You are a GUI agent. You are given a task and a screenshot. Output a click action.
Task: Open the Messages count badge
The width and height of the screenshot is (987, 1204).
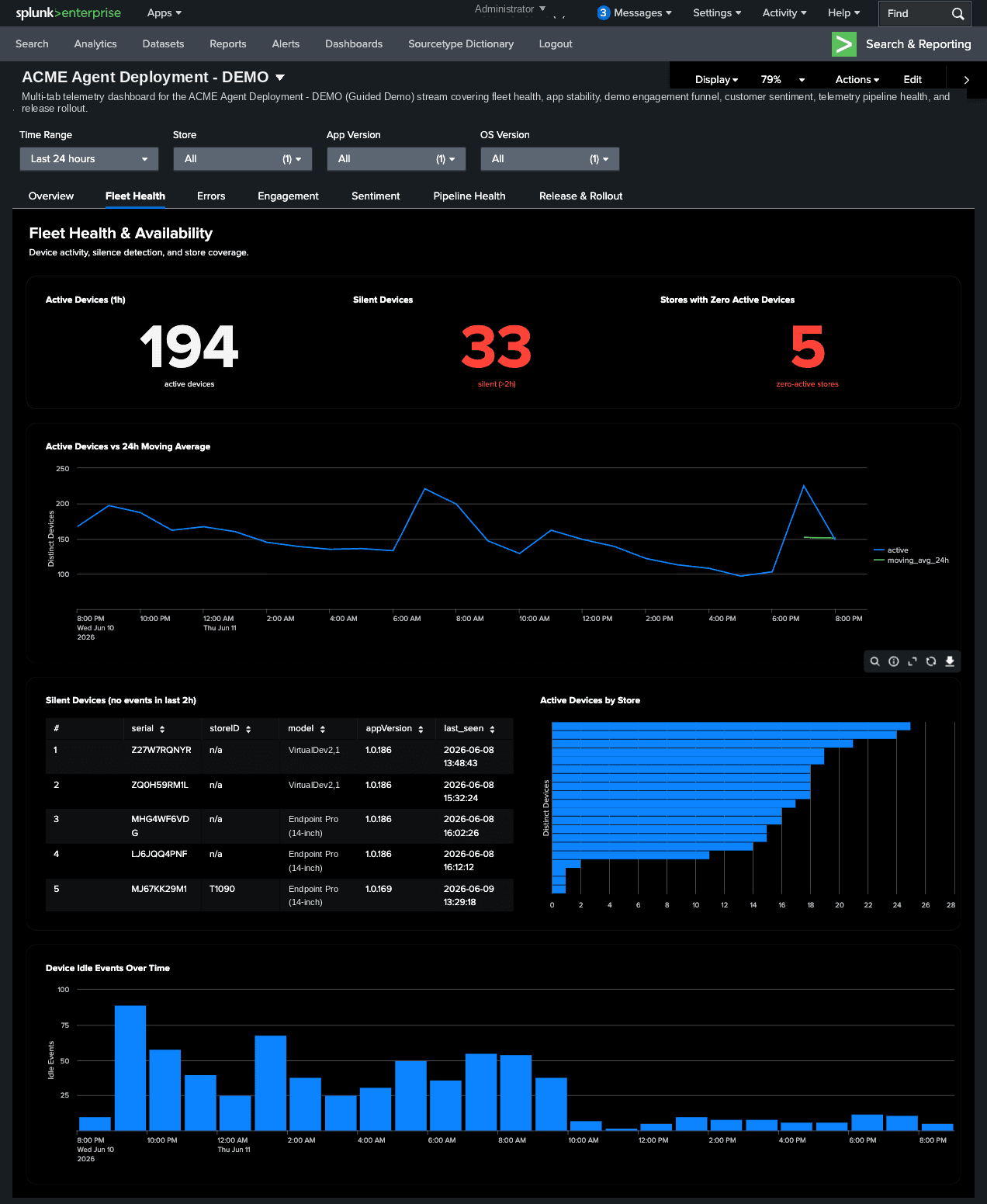coord(604,13)
